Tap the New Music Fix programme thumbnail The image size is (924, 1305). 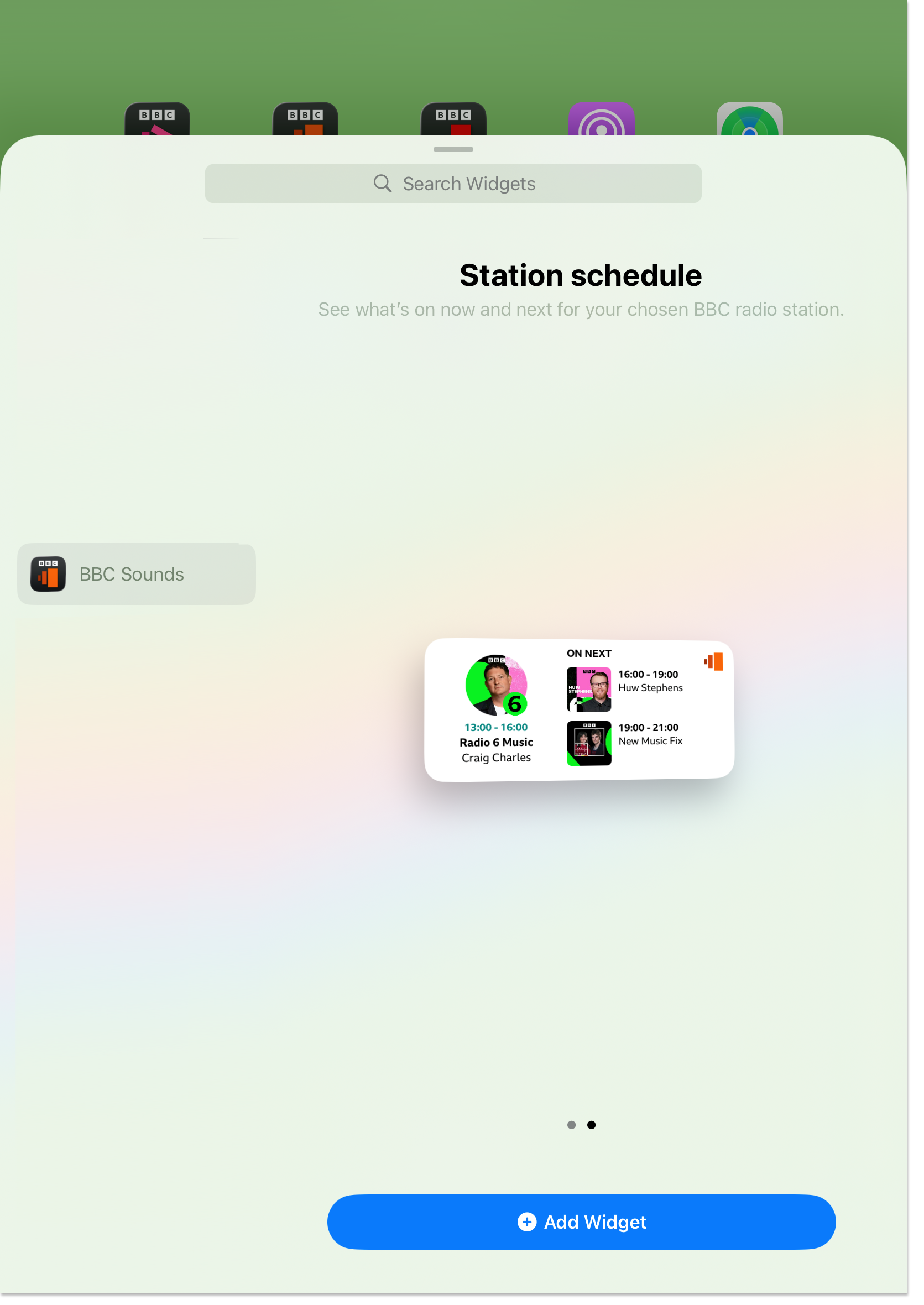point(588,743)
